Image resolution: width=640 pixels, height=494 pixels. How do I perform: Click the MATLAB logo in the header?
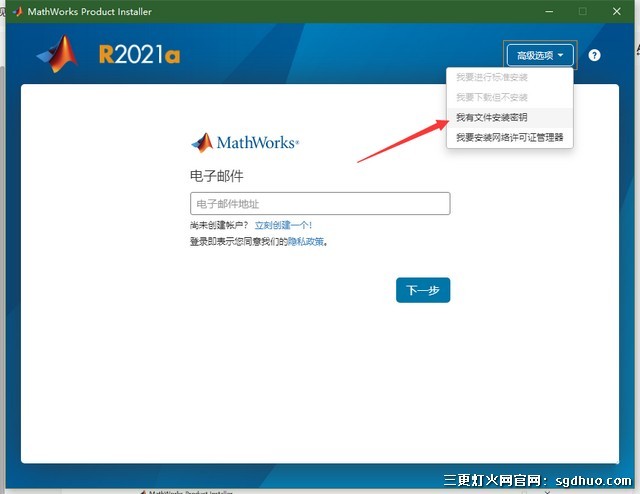(x=58, y=54)
